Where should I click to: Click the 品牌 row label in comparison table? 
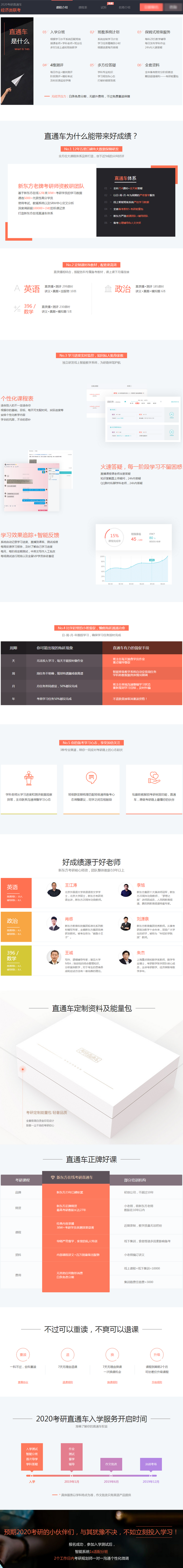tap(18, 1192)
